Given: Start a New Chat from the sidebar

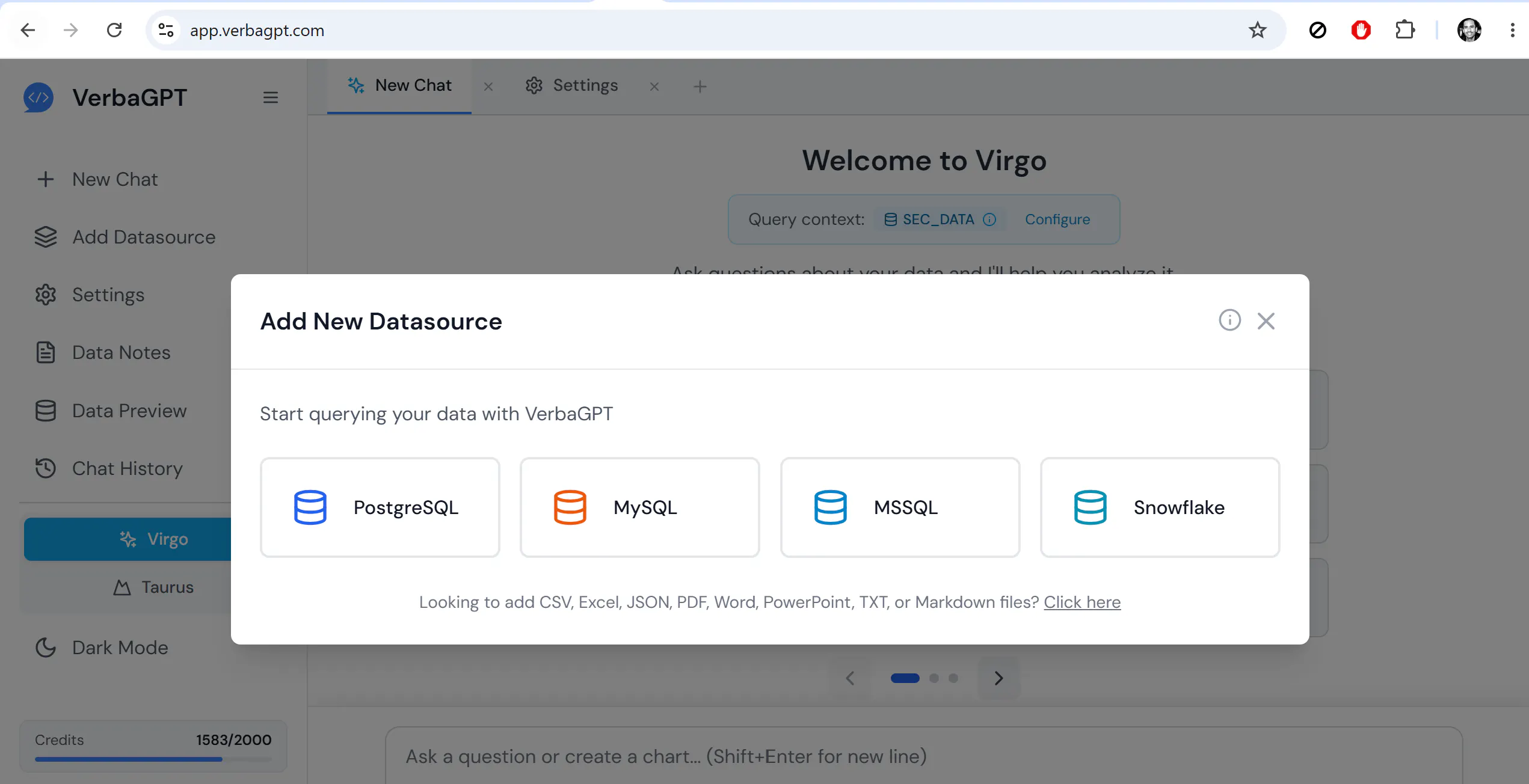Looking at the screenshot, I should pos(97,179).
